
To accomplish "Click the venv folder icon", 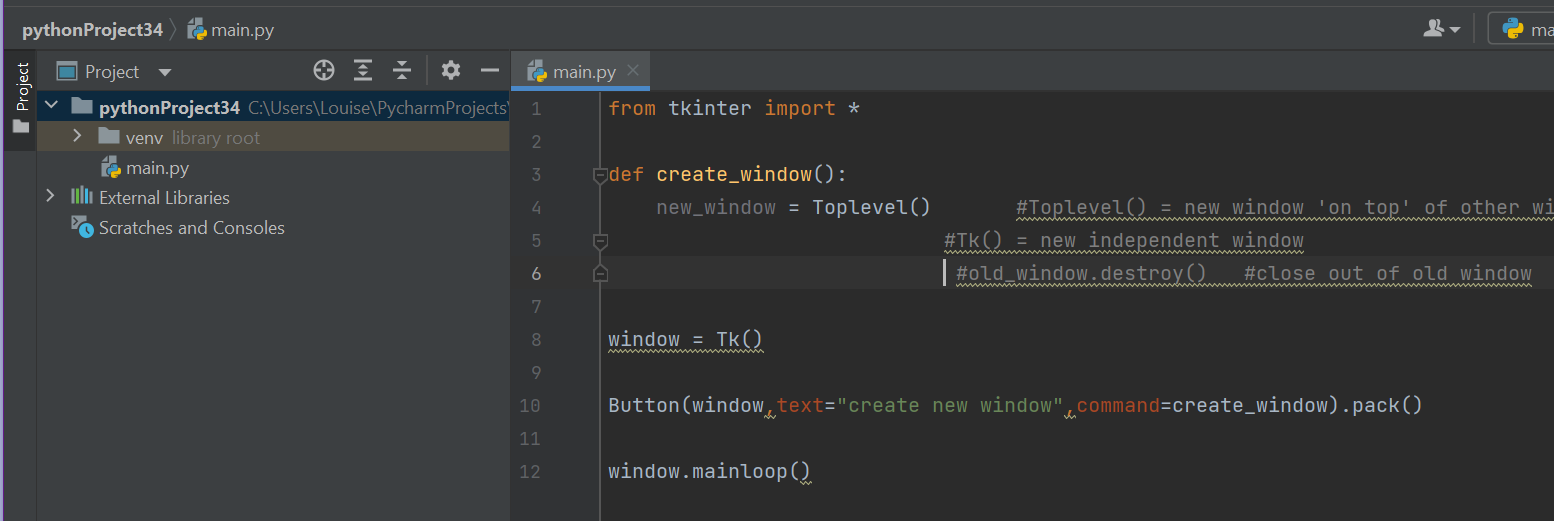I will point(109,137).
